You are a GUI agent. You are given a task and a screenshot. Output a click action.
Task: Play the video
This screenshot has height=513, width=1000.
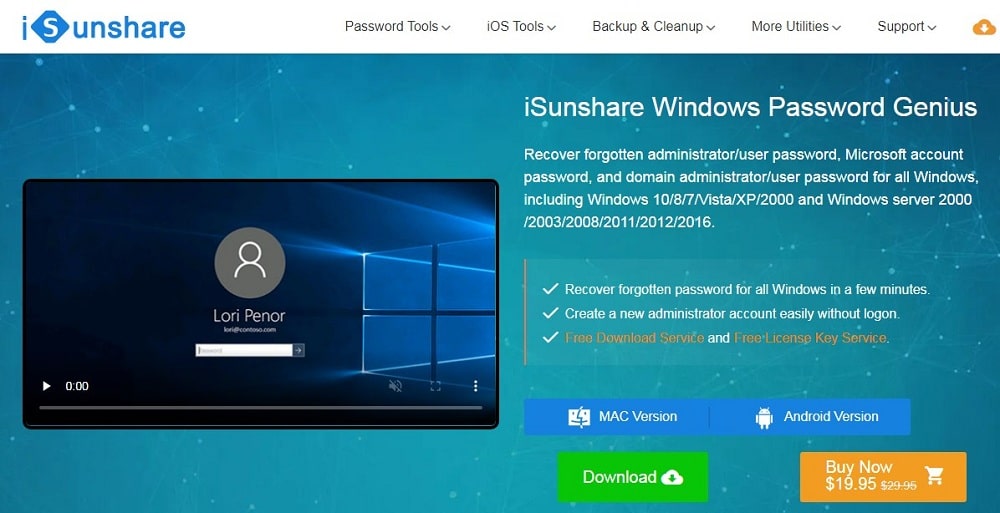[x=46, y=386]
